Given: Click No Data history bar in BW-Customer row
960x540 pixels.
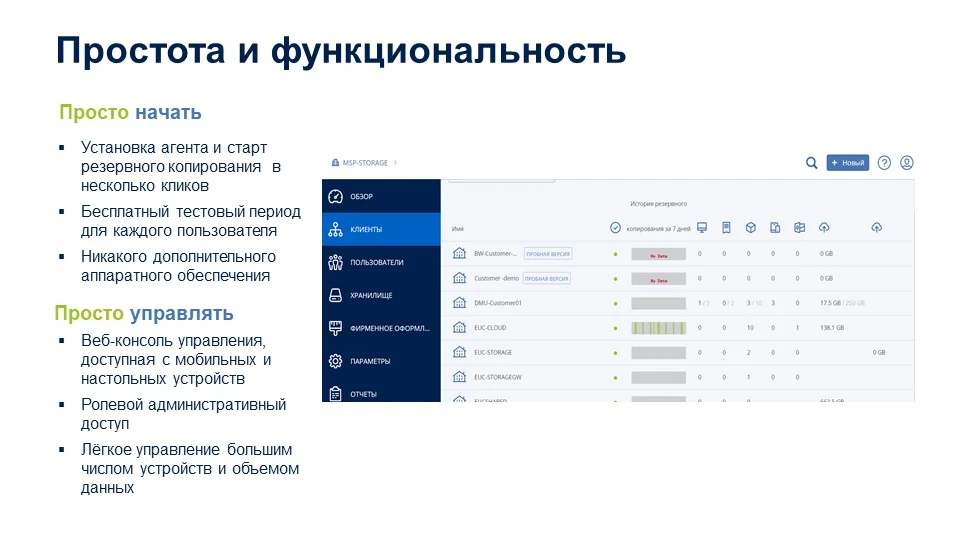Looking at the screenshot, I should click(x=658, y=254).
